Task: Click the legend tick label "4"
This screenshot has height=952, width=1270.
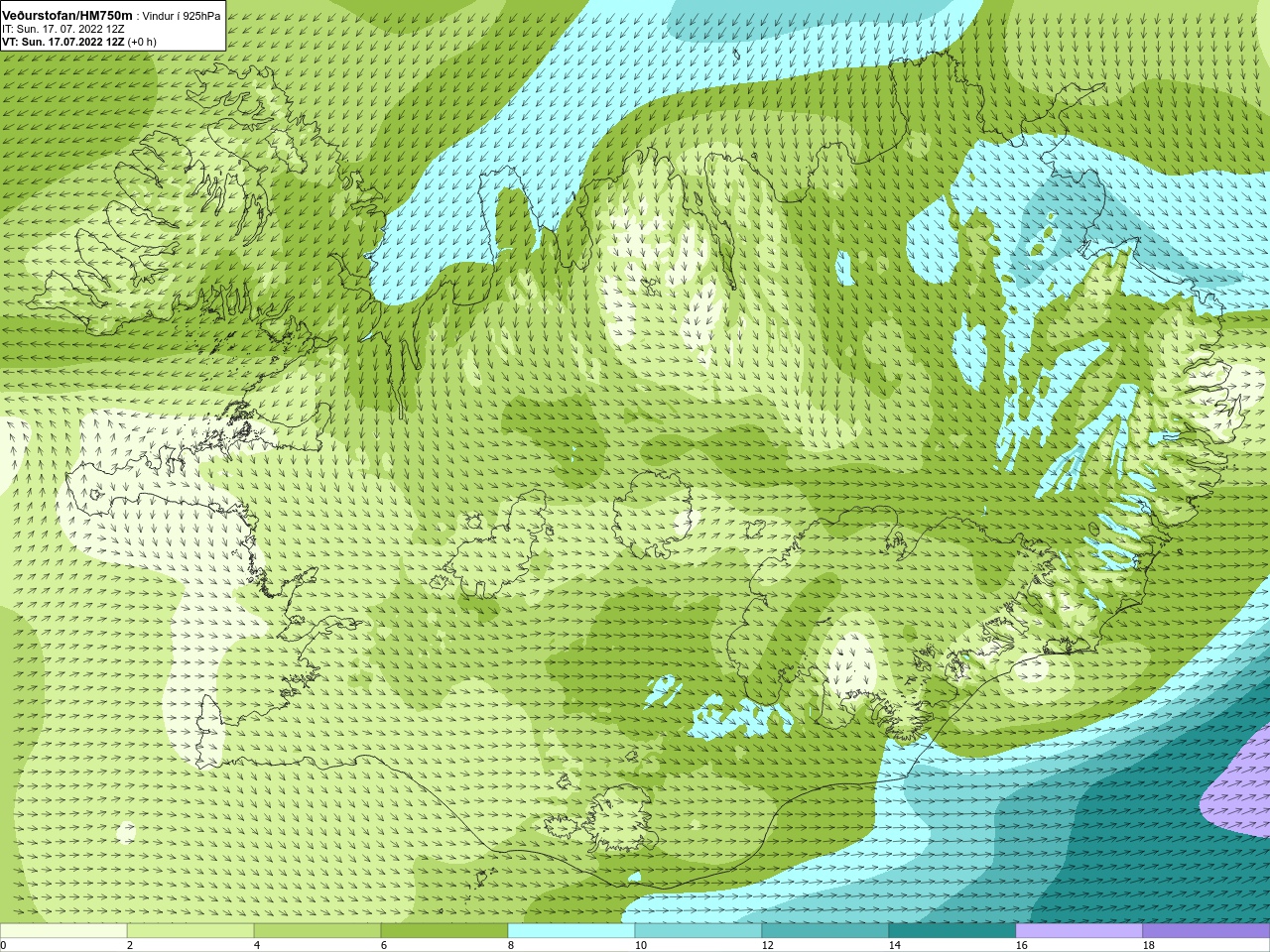Action: click(x=257, y=945)
